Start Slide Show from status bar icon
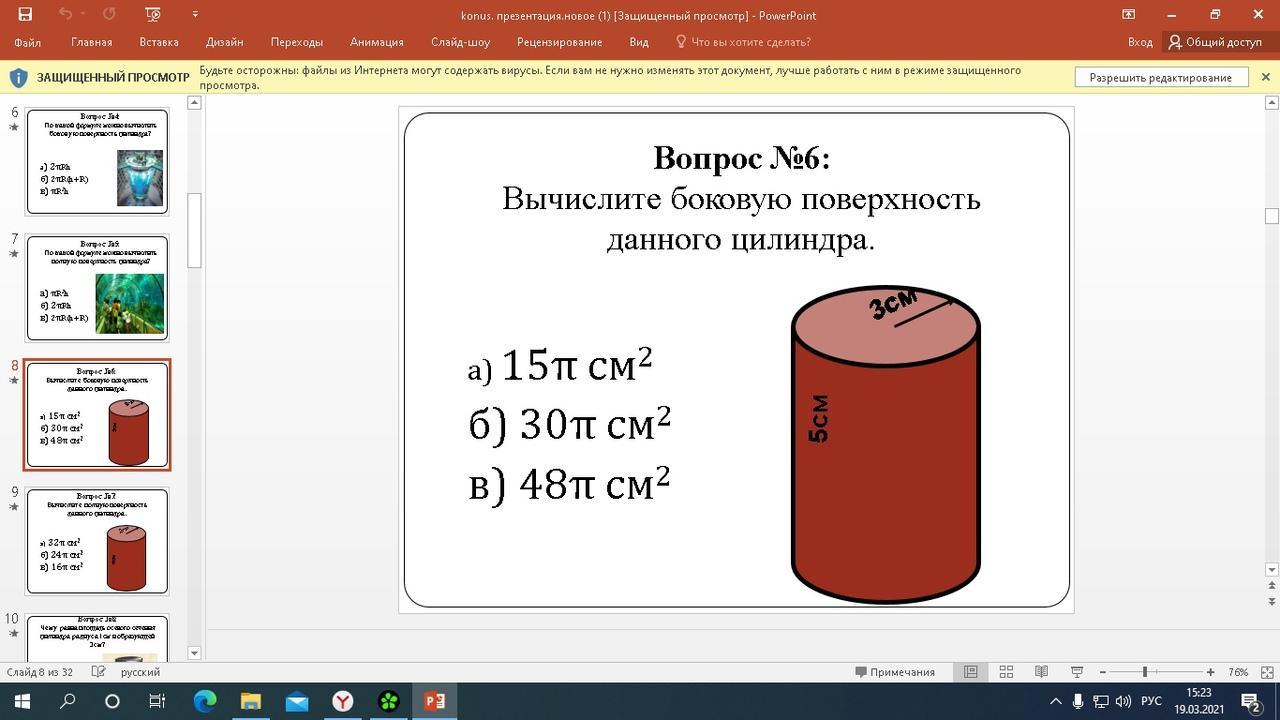 (x=1077, y=672)
